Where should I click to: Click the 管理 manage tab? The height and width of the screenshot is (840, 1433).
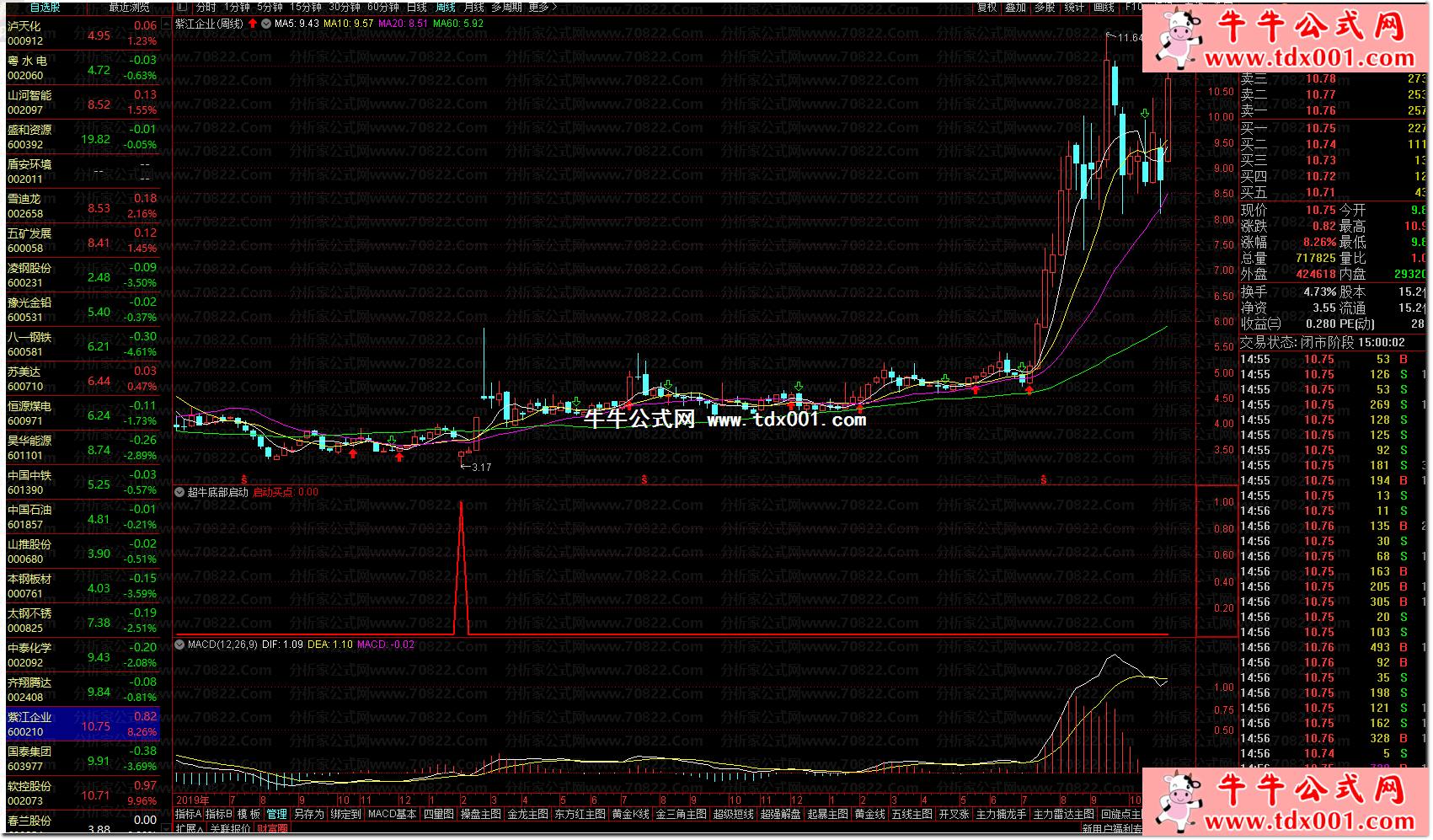click(277, 815)
